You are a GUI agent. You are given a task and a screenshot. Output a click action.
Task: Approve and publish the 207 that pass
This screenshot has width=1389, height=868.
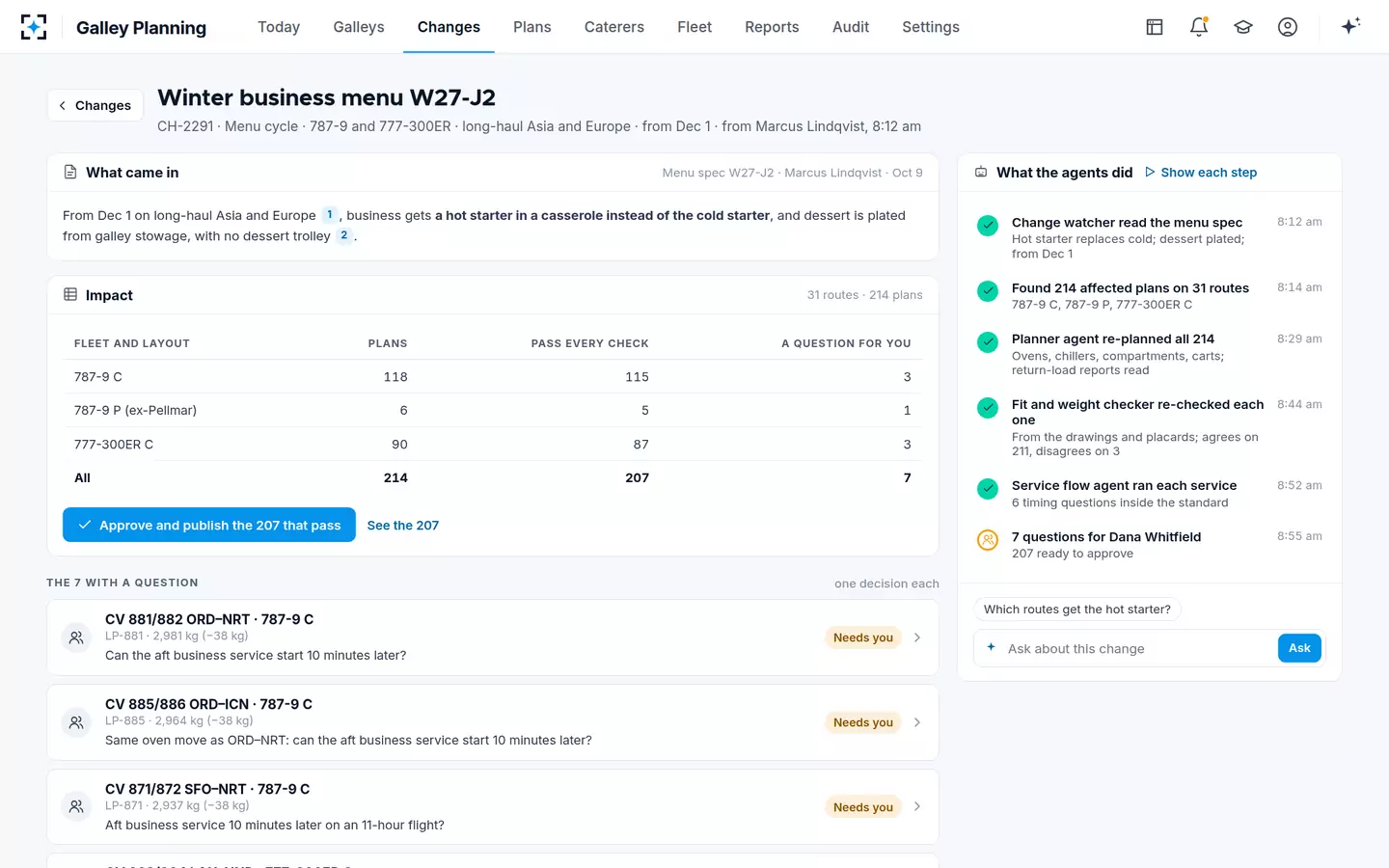pos(209,525)
